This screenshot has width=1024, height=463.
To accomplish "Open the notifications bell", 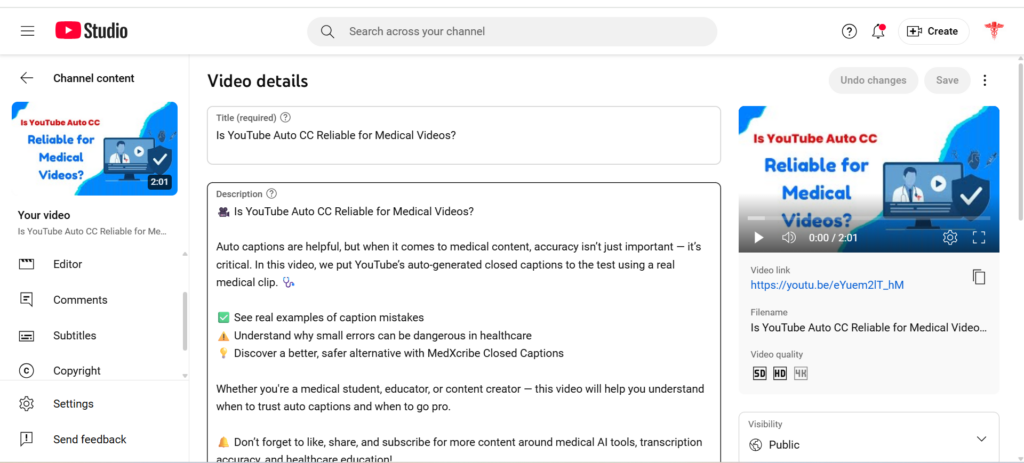I will [x=878, y=31].
